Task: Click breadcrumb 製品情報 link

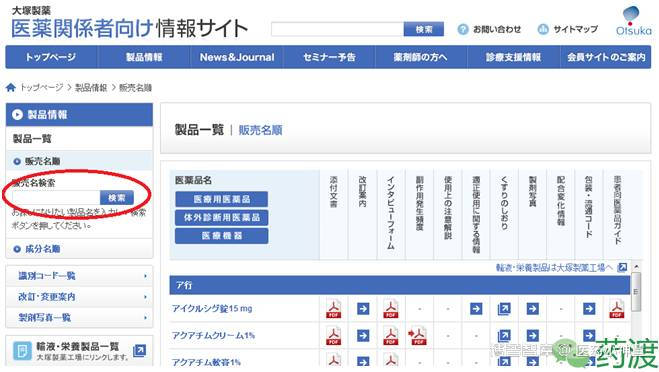Action: [x=91, y=87]
